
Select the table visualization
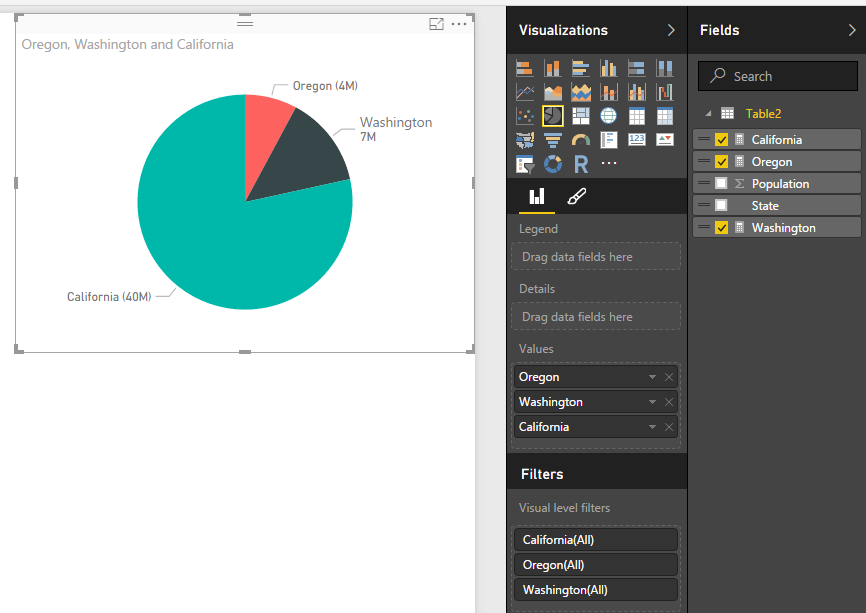pos(637,116)
